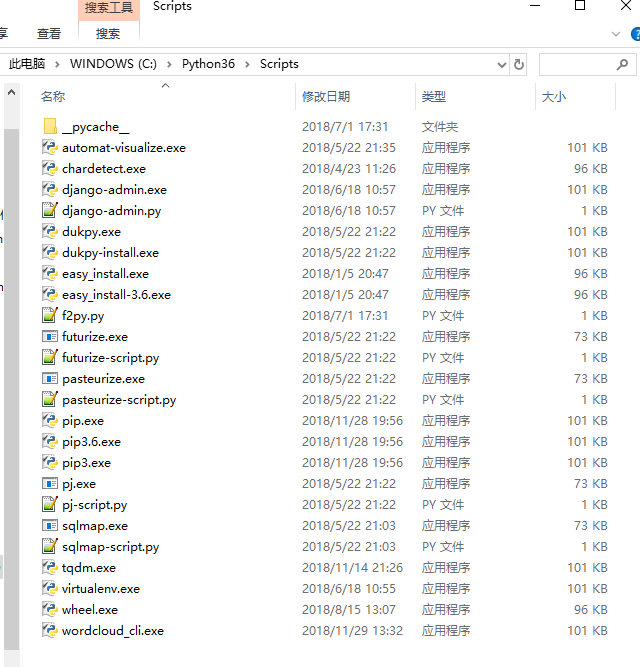Open the Explorer help button
Viewport: 640px width, 667px height.
[x=636, y=34]
